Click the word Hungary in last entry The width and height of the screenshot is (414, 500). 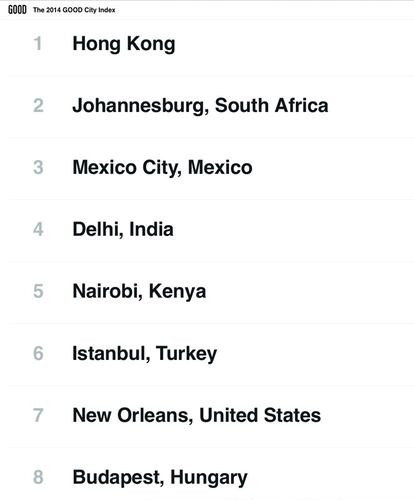point(209,478)
